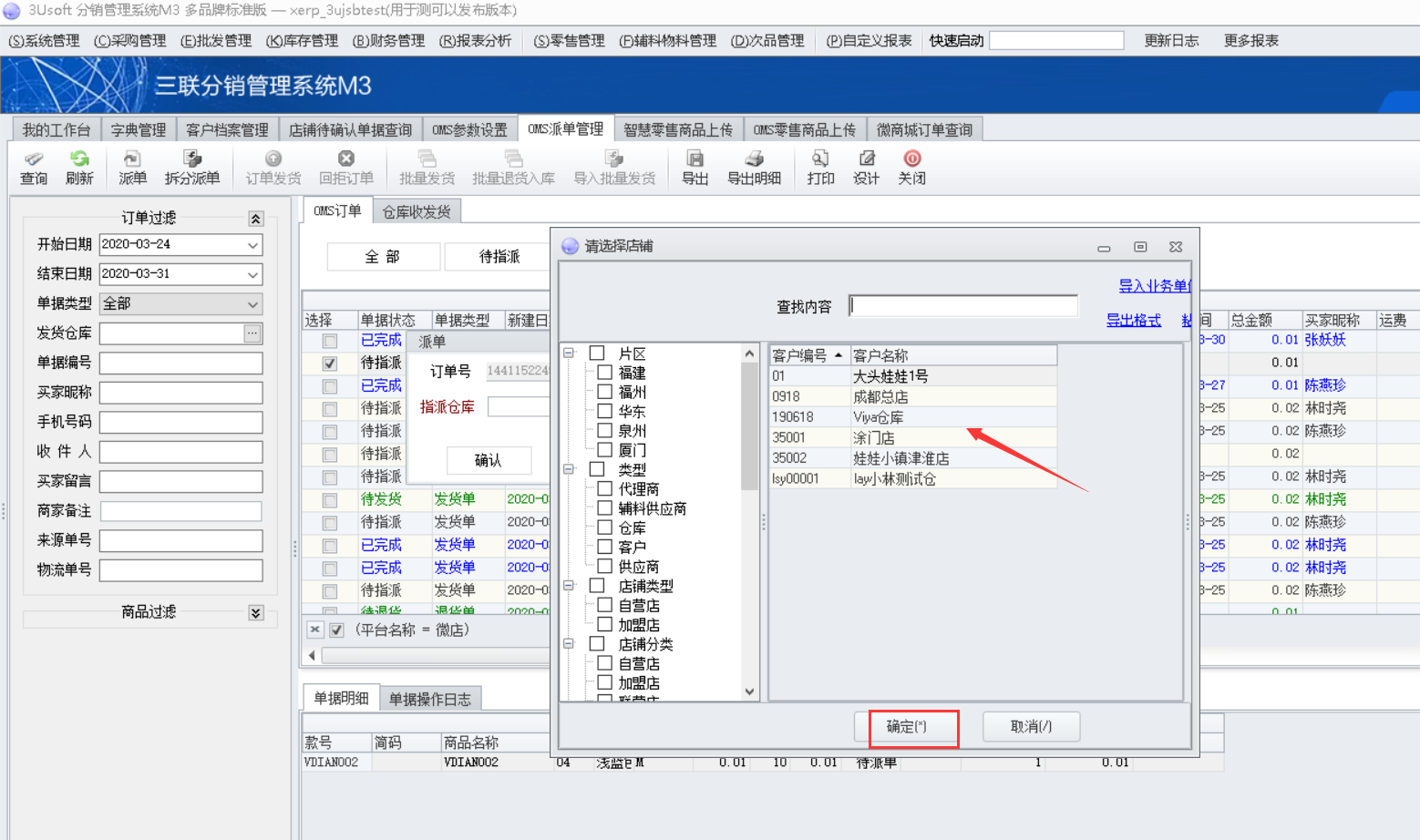1420x840 pixels.
Task: Select the Viya仓库 customer row
Action: coord(913,417)
